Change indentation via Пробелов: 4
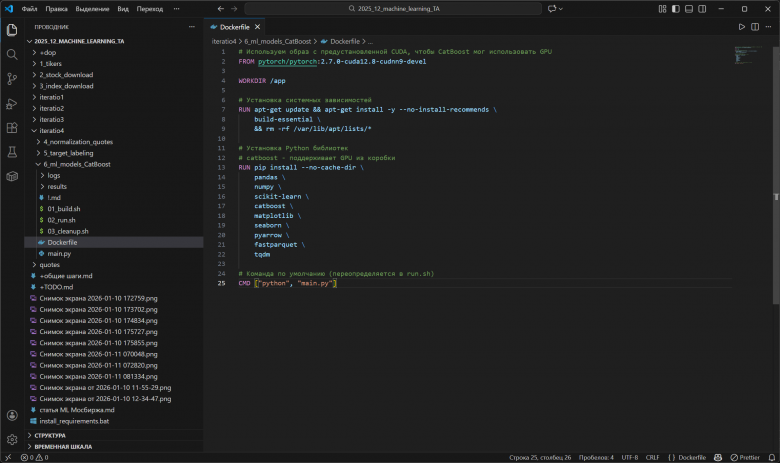The image size is (780, 463). coord(596,458)
